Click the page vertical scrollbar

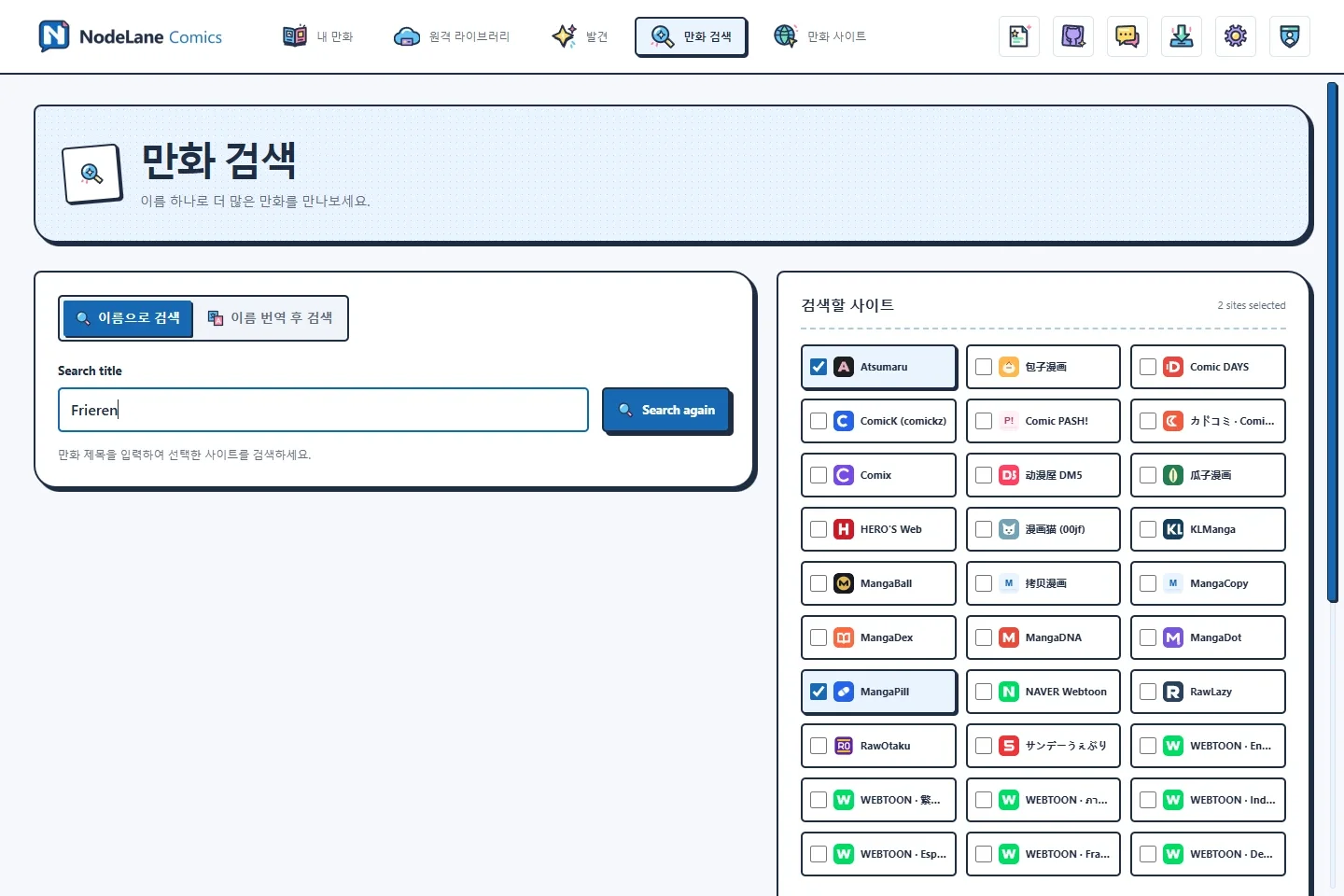pos(1333,343)
